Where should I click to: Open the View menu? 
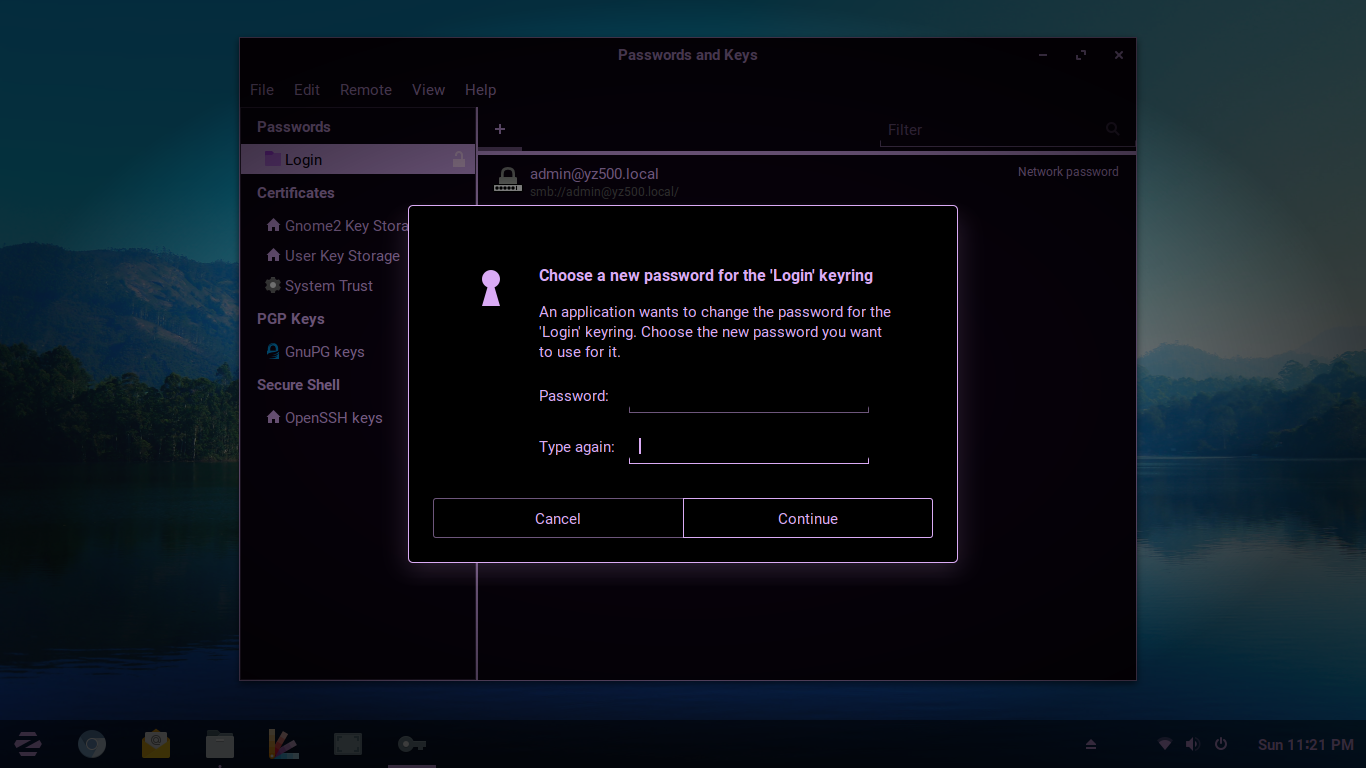pyautogui.click(x=428, y=90)
